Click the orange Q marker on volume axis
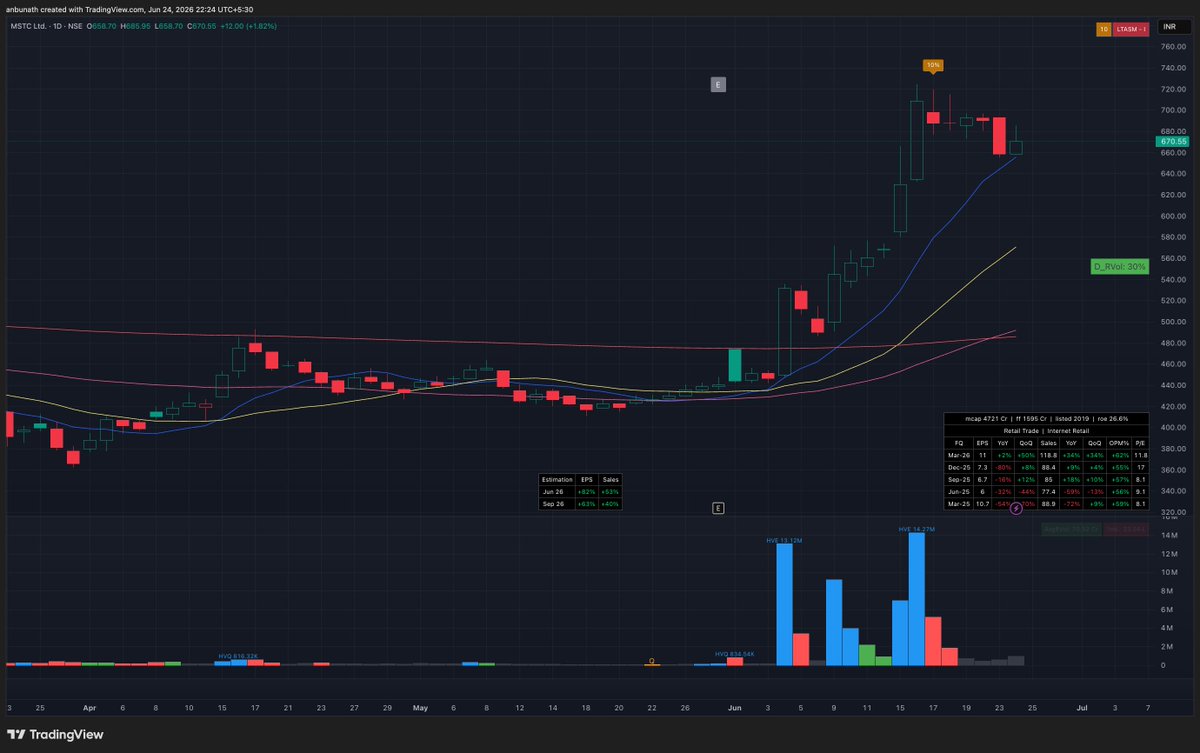This screenshot has height=753, width=1200. 652,661
